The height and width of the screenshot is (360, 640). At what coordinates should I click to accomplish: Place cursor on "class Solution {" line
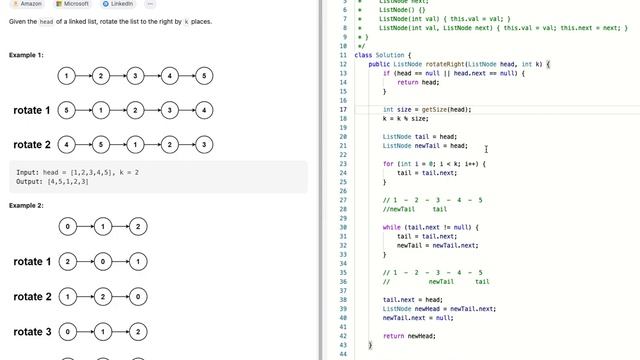click(x=383, y=55)
